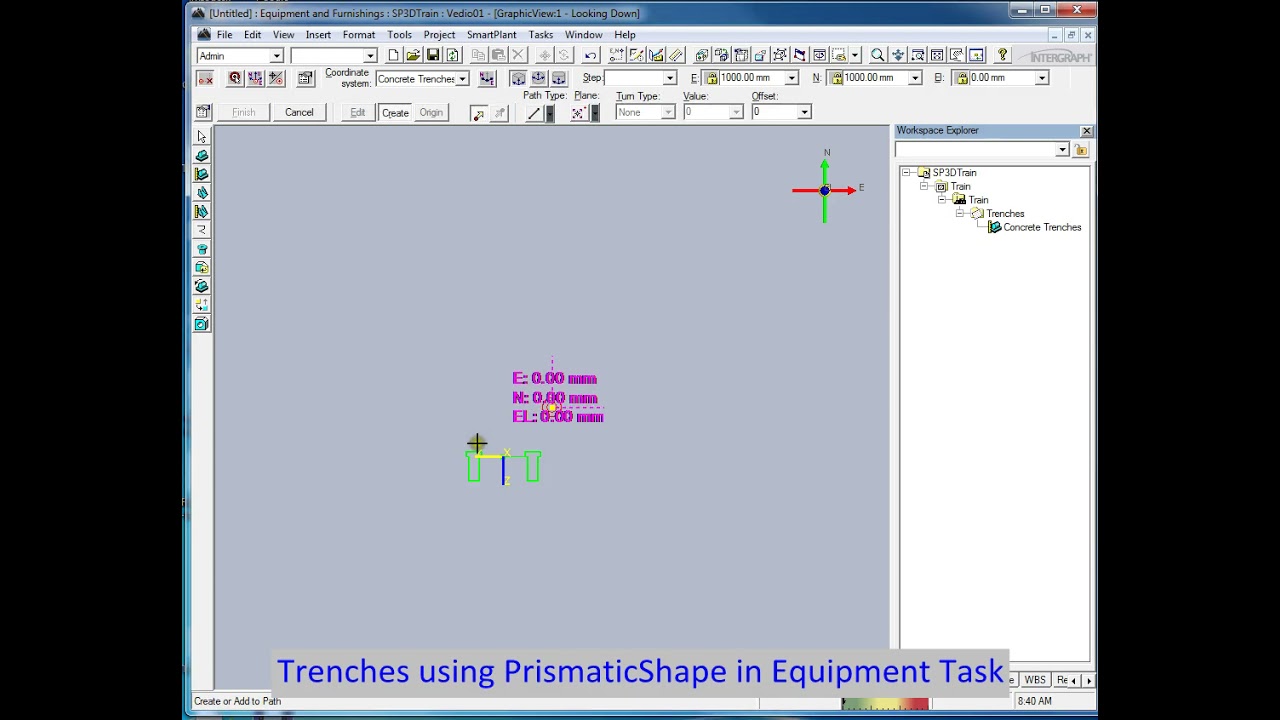Click the Undo arrow icon
The height and width of the screenshot is (720, 1280).
(x=590, y=56)
